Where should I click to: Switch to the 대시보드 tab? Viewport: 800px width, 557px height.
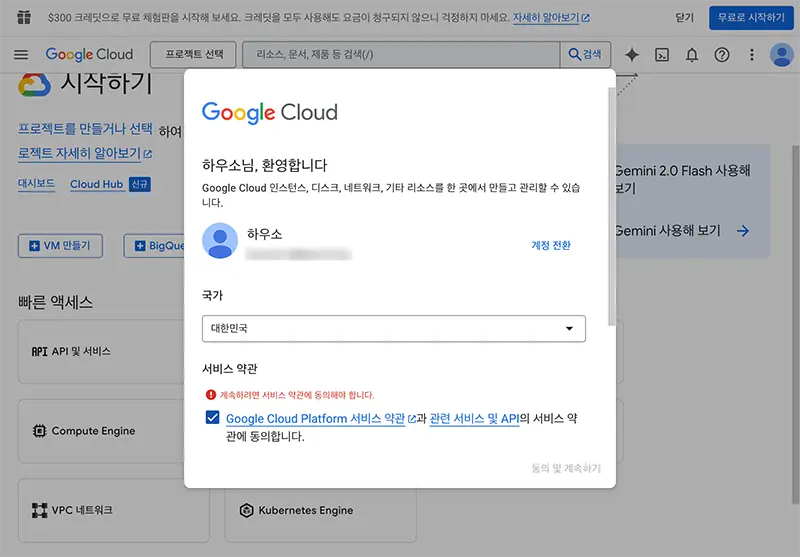tap(36, 184)
